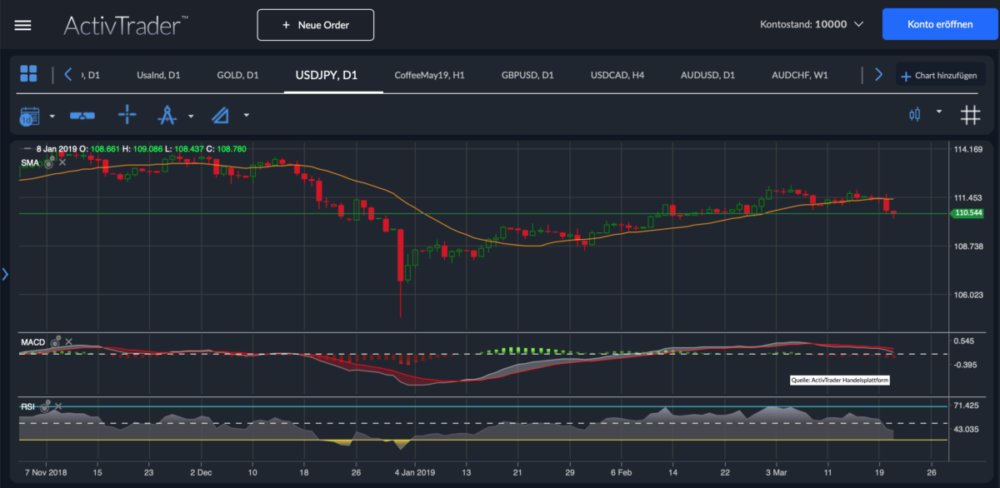Switch to AUDCHF, W1 chart tab
The image size is (1000, 488).
coord(800,75)
